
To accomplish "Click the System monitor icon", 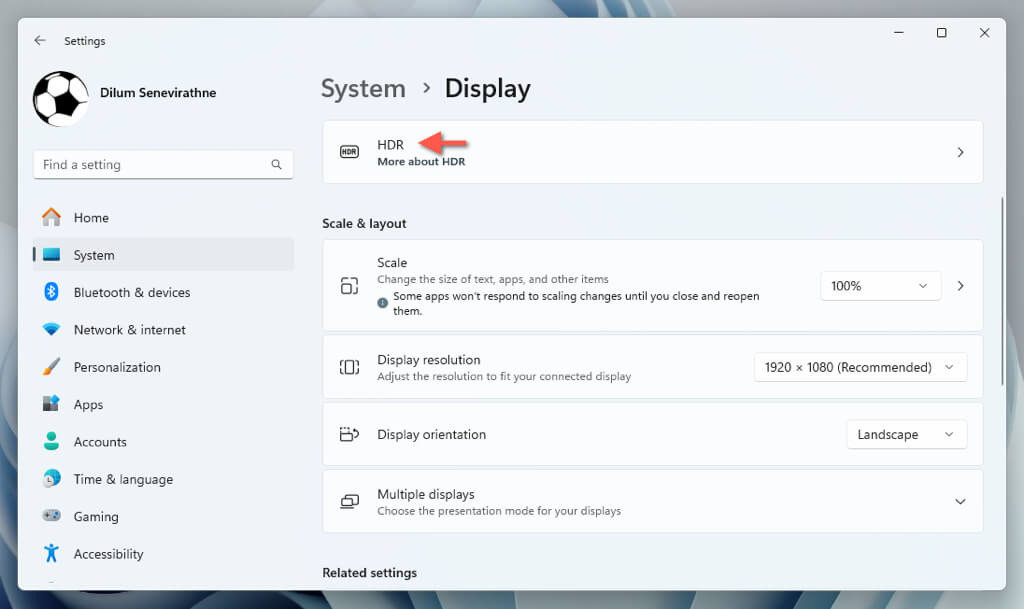I will [52, 255].
